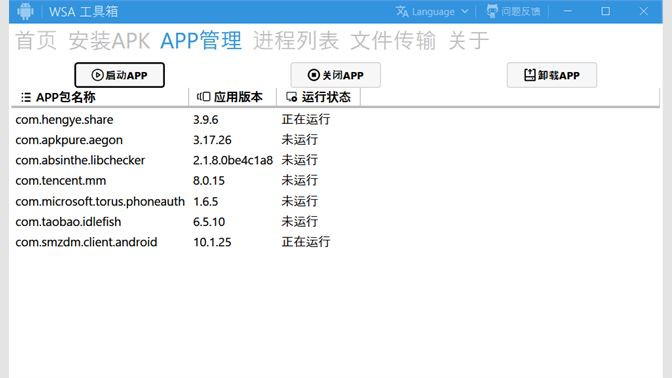Click the translate Language icon
This screenshot has width=672, height=378.
coord(402,12)
